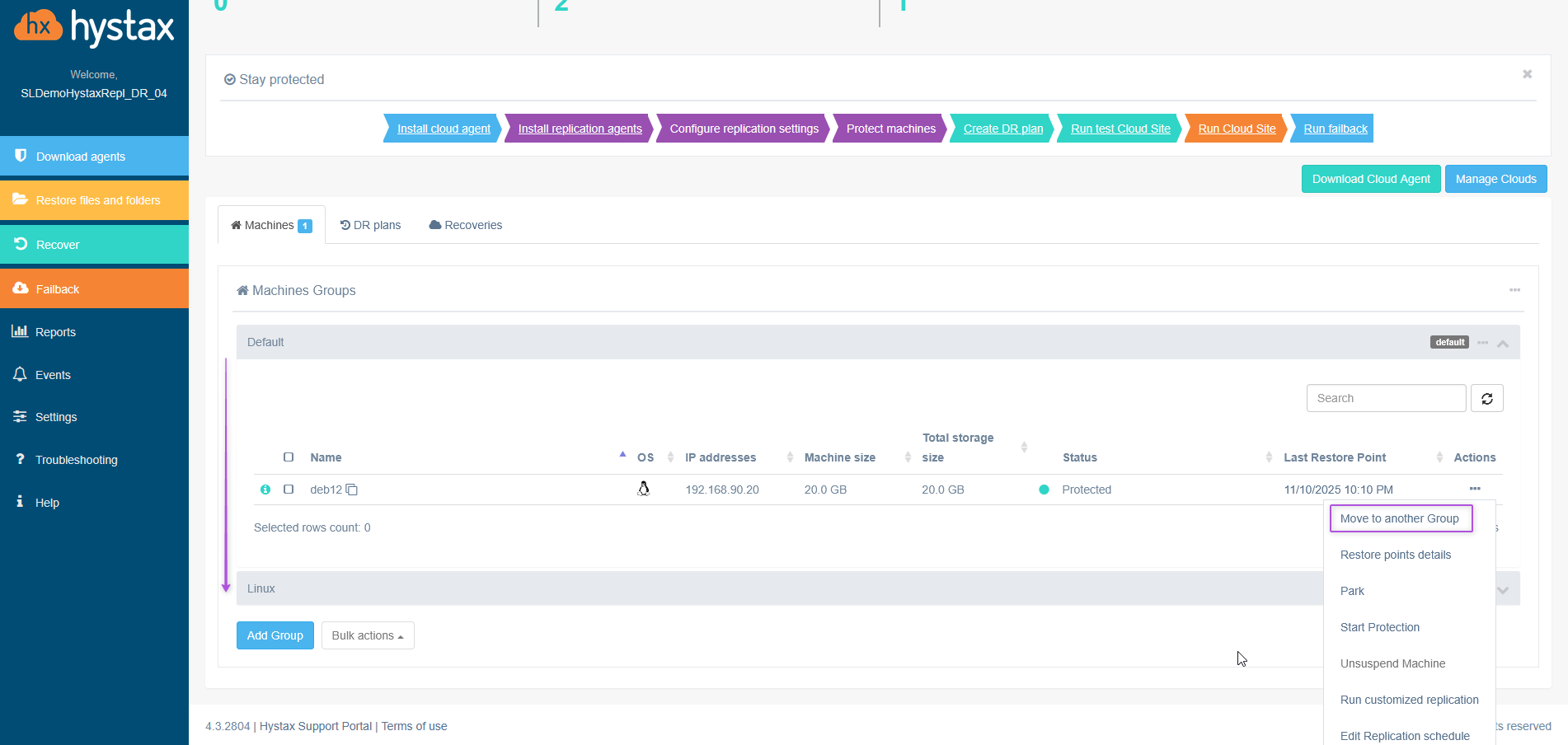The image size is (1568, 745).
Task: Click the Hystax logo
Action: coord(94,27)
